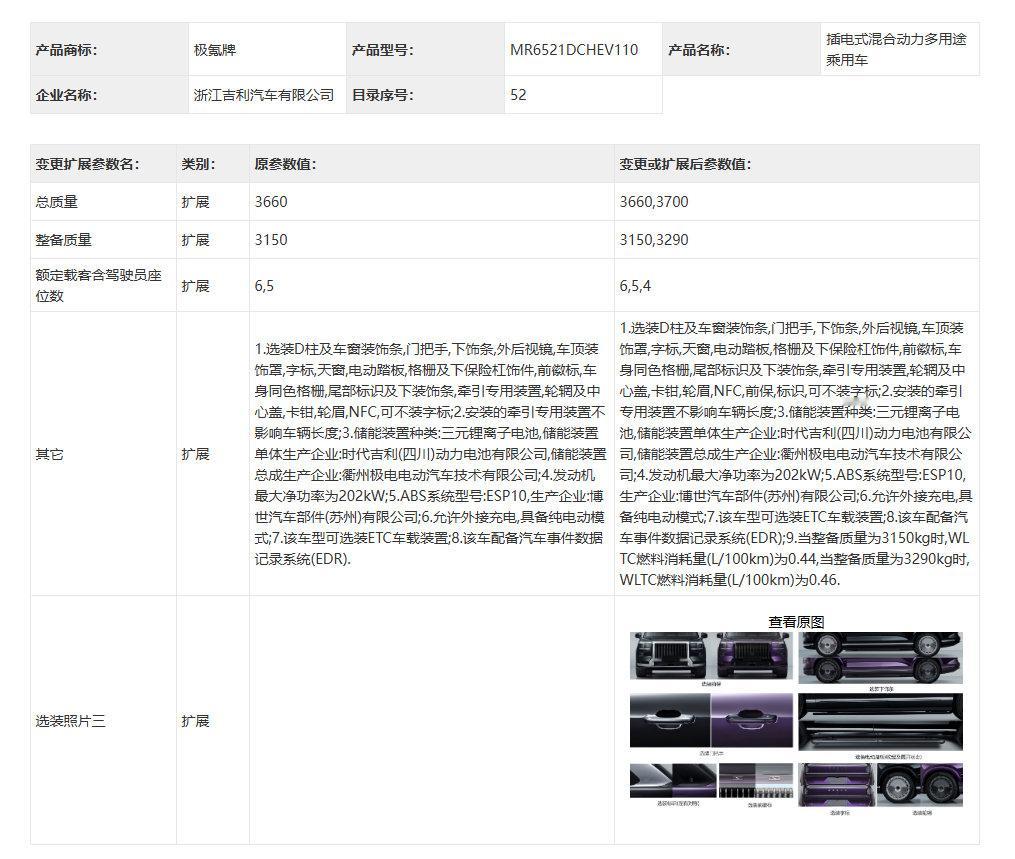The width and height of the screenshot is (1015, 859).
Task: Click 扩展 category in 总质量 row
Action: [x=195, y=202]
